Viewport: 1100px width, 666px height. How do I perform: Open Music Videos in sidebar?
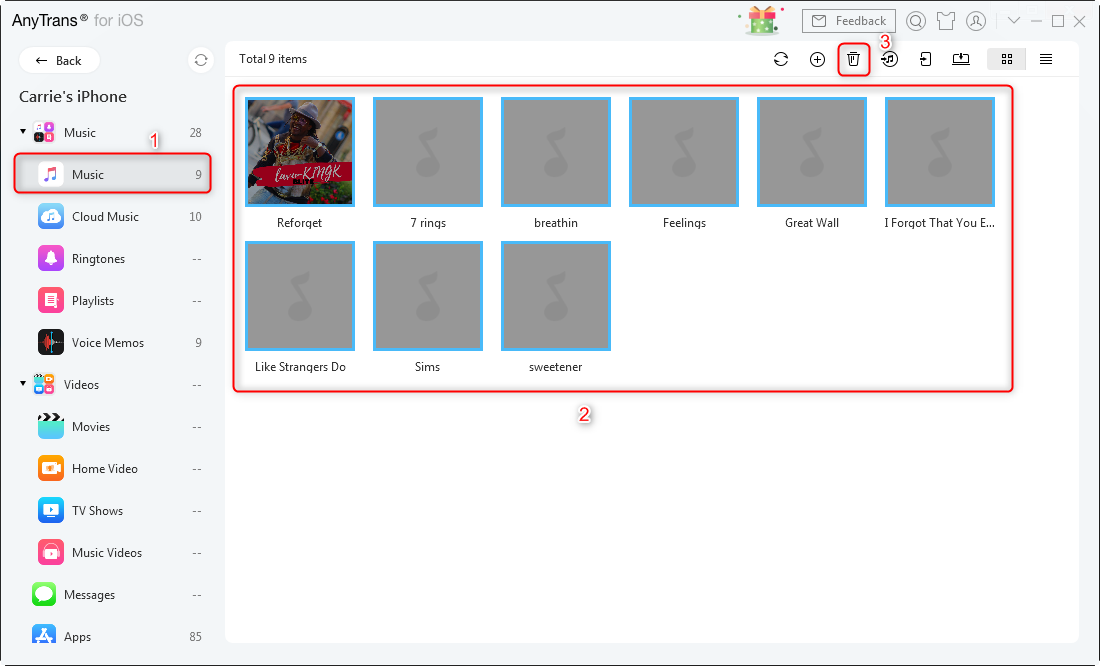pyautogui.click(x=112, y=553)
